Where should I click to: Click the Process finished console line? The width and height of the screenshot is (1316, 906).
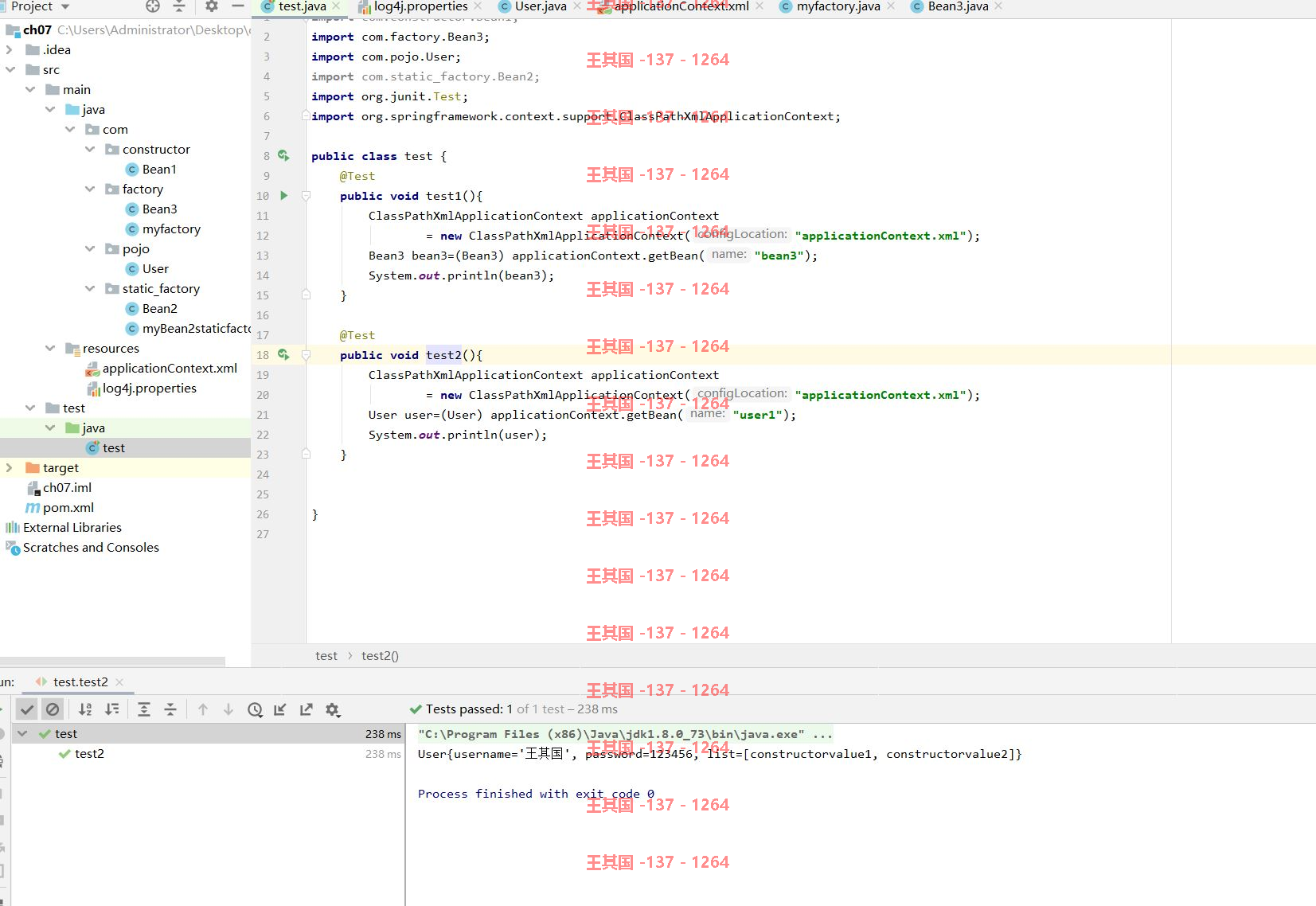[536, 794]
